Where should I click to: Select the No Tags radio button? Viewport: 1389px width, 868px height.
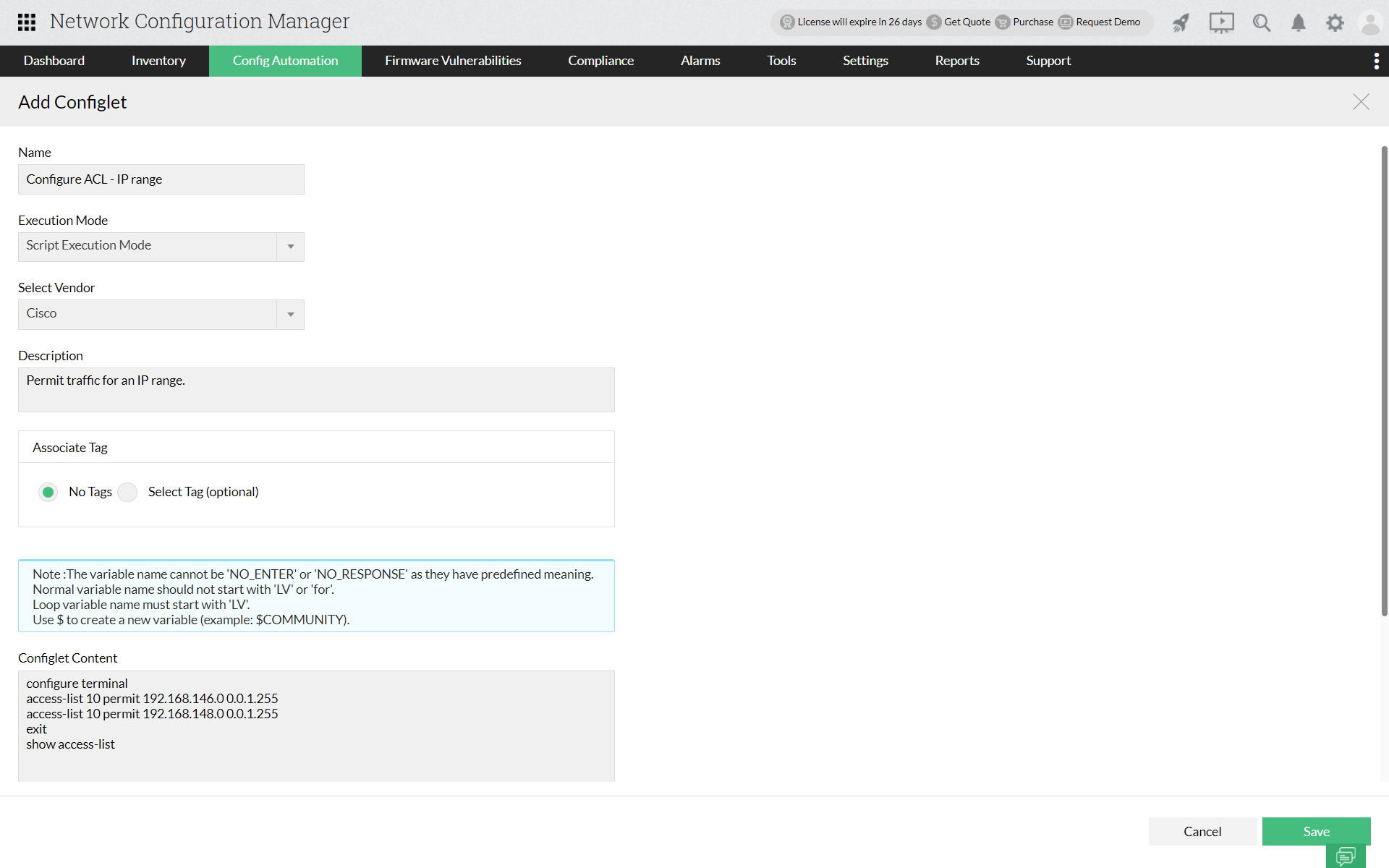pyautogui.click(x=48, y=492)
